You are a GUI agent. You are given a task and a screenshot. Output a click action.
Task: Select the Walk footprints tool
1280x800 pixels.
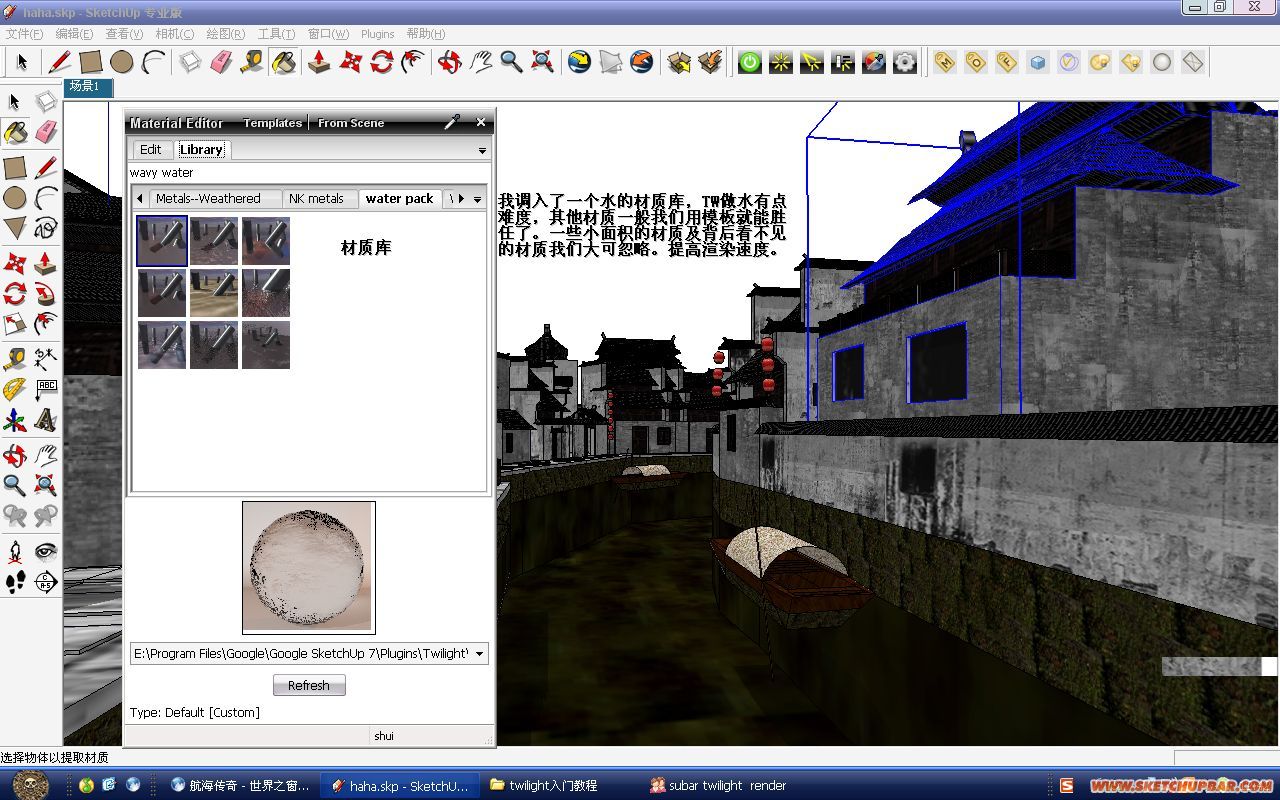click(15, 582)
